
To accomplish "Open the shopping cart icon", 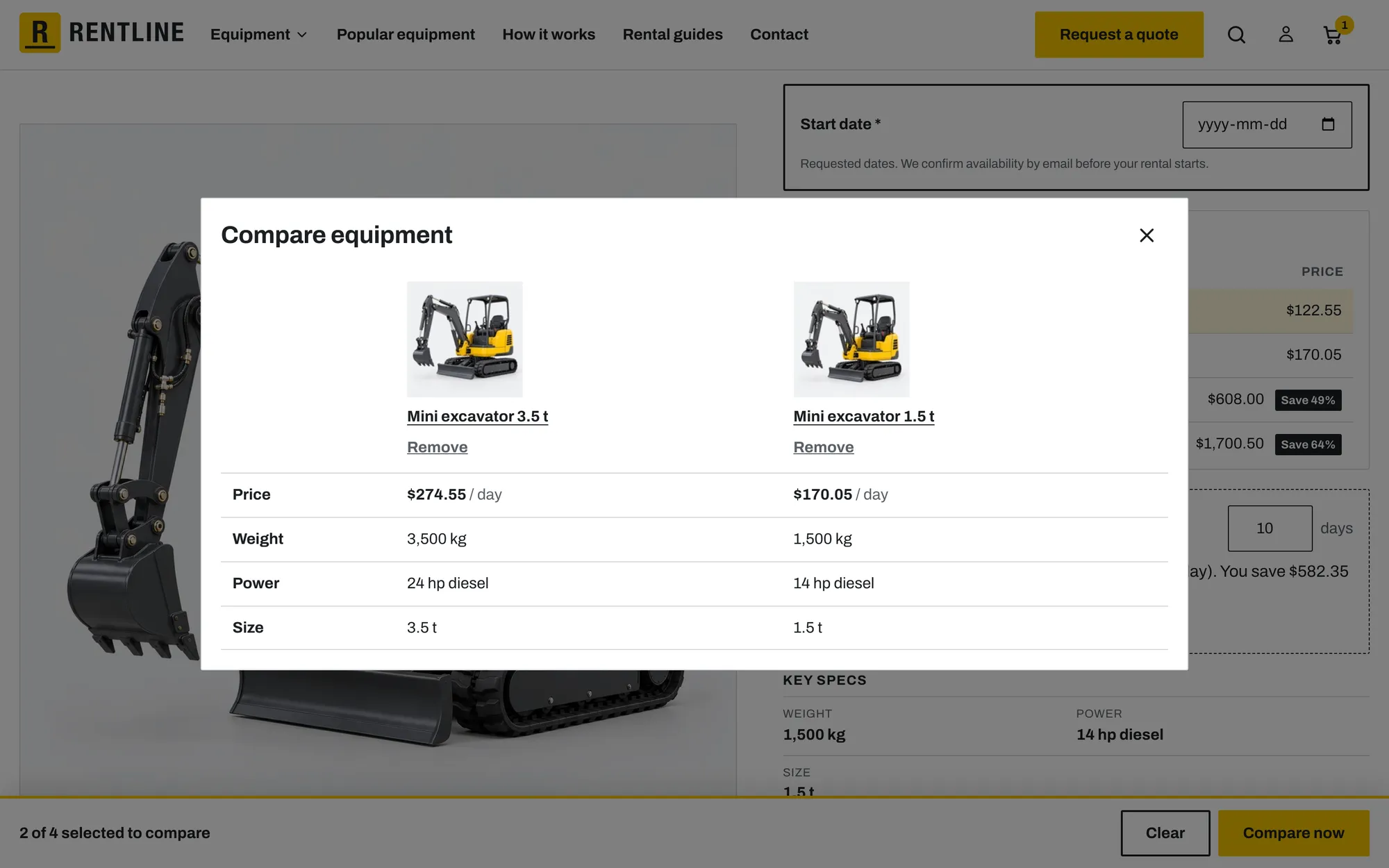I will coord(1333,35).
